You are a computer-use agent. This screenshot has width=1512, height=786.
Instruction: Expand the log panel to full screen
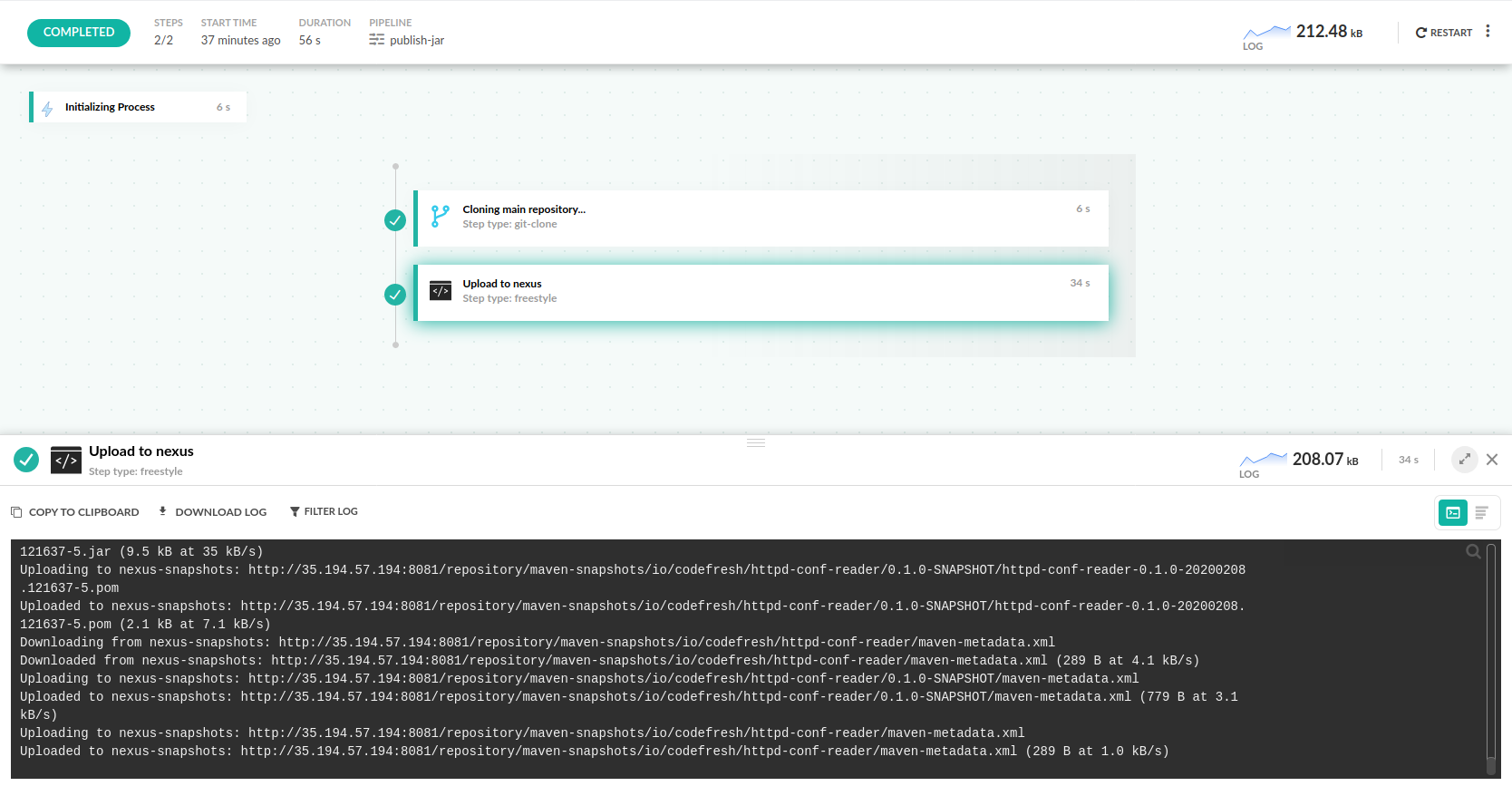pos(1465,460)
